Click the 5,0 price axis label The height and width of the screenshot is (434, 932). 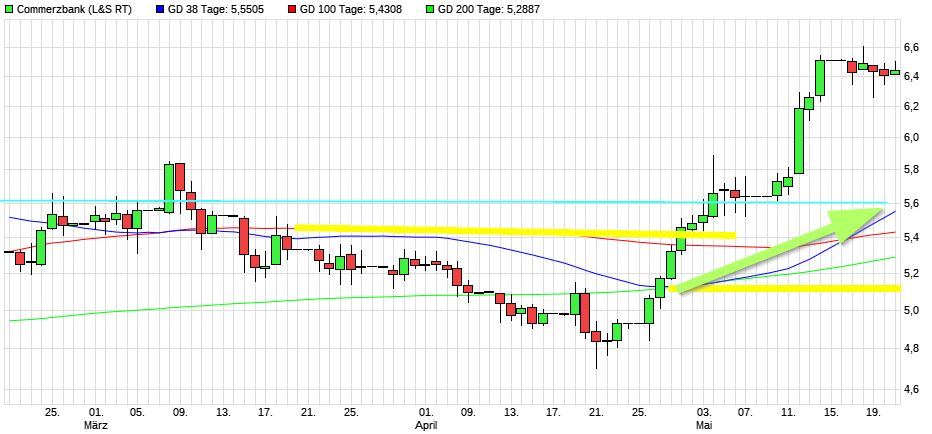(913, 310)
